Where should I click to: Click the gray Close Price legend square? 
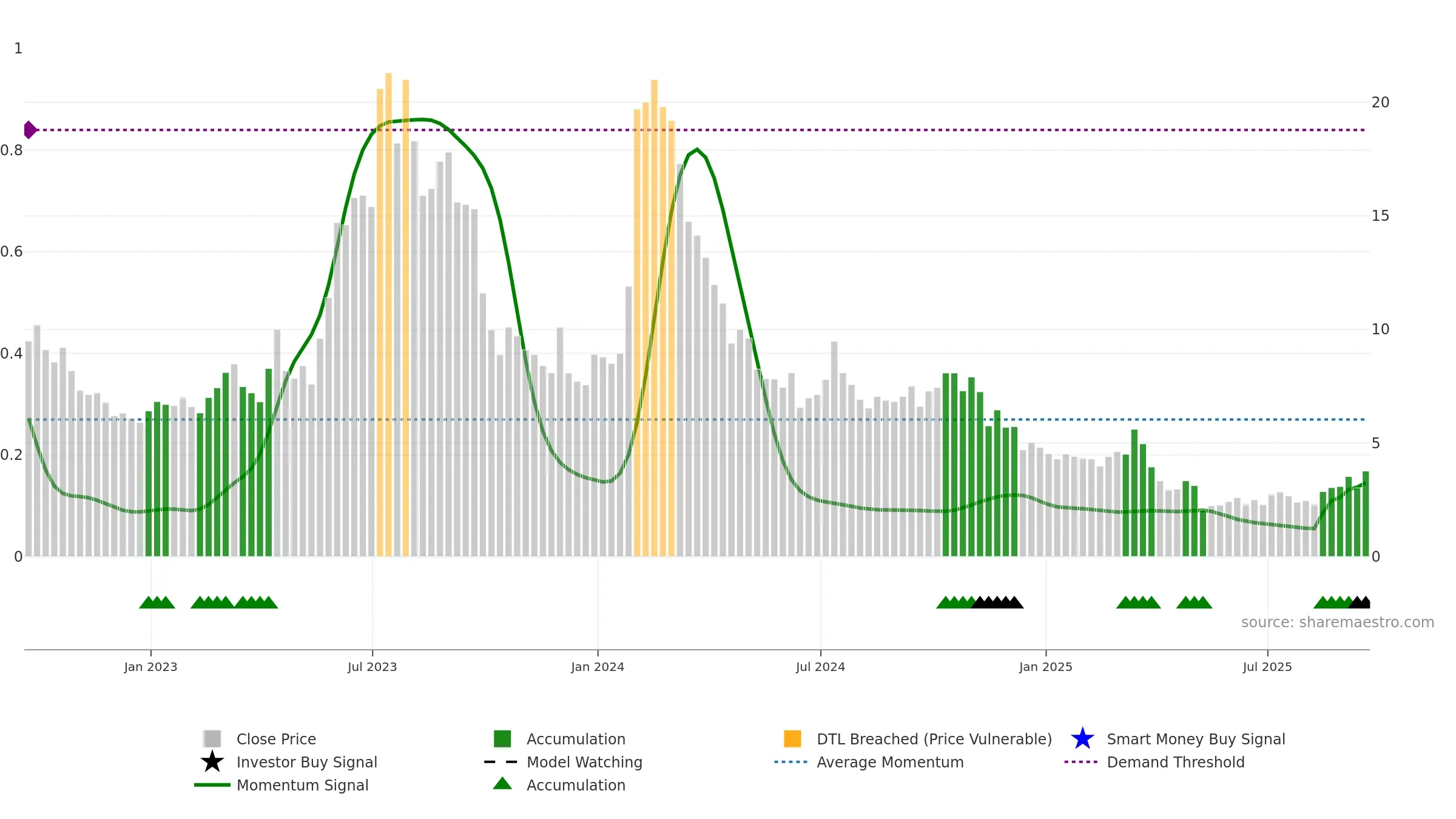(212, 738)
